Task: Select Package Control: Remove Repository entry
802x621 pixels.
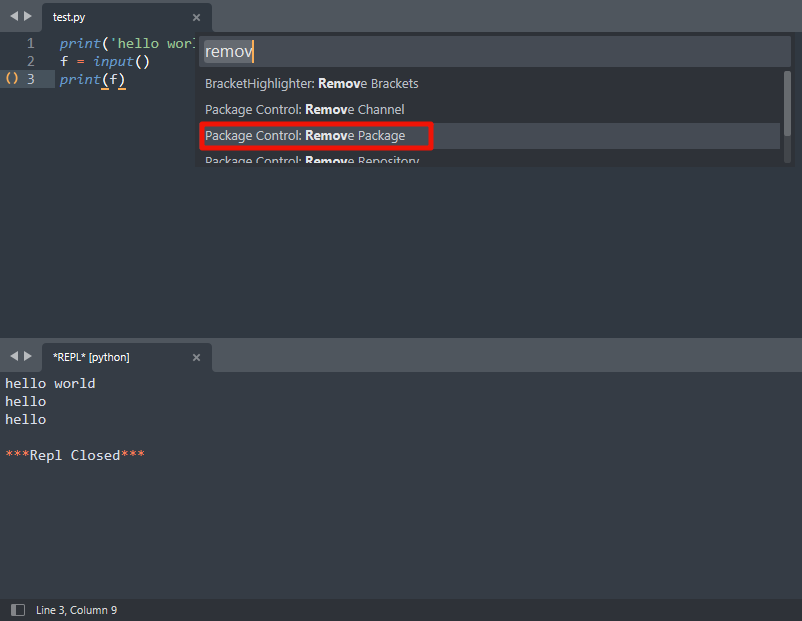Action: pos(310,161)
